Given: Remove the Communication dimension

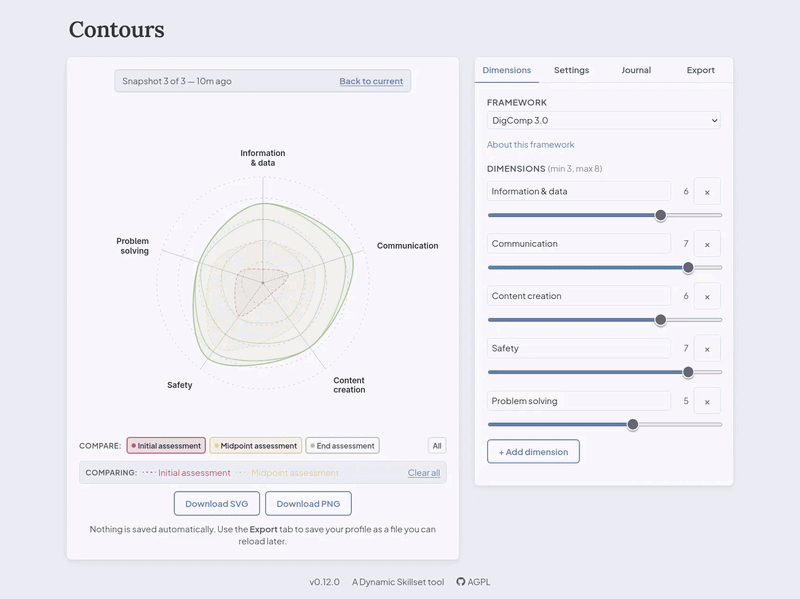Looking at the screenshot, I should coord(706,243).
